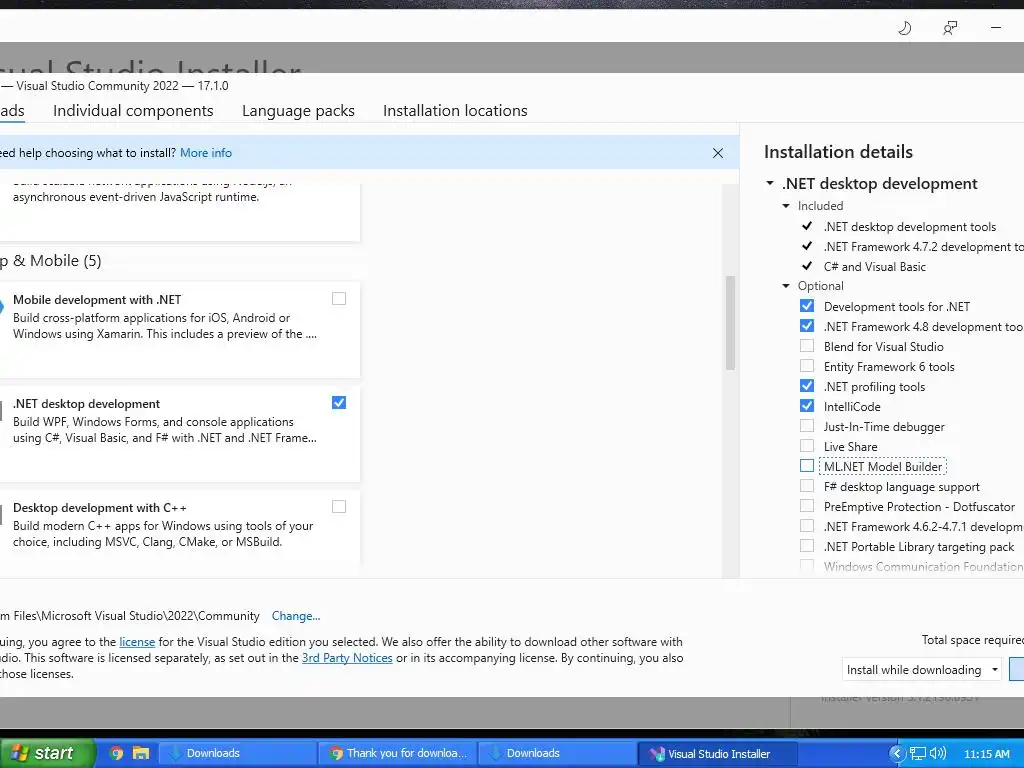Uncheck IntelliCode option
1024x768 pixels.
pos(807,406)
